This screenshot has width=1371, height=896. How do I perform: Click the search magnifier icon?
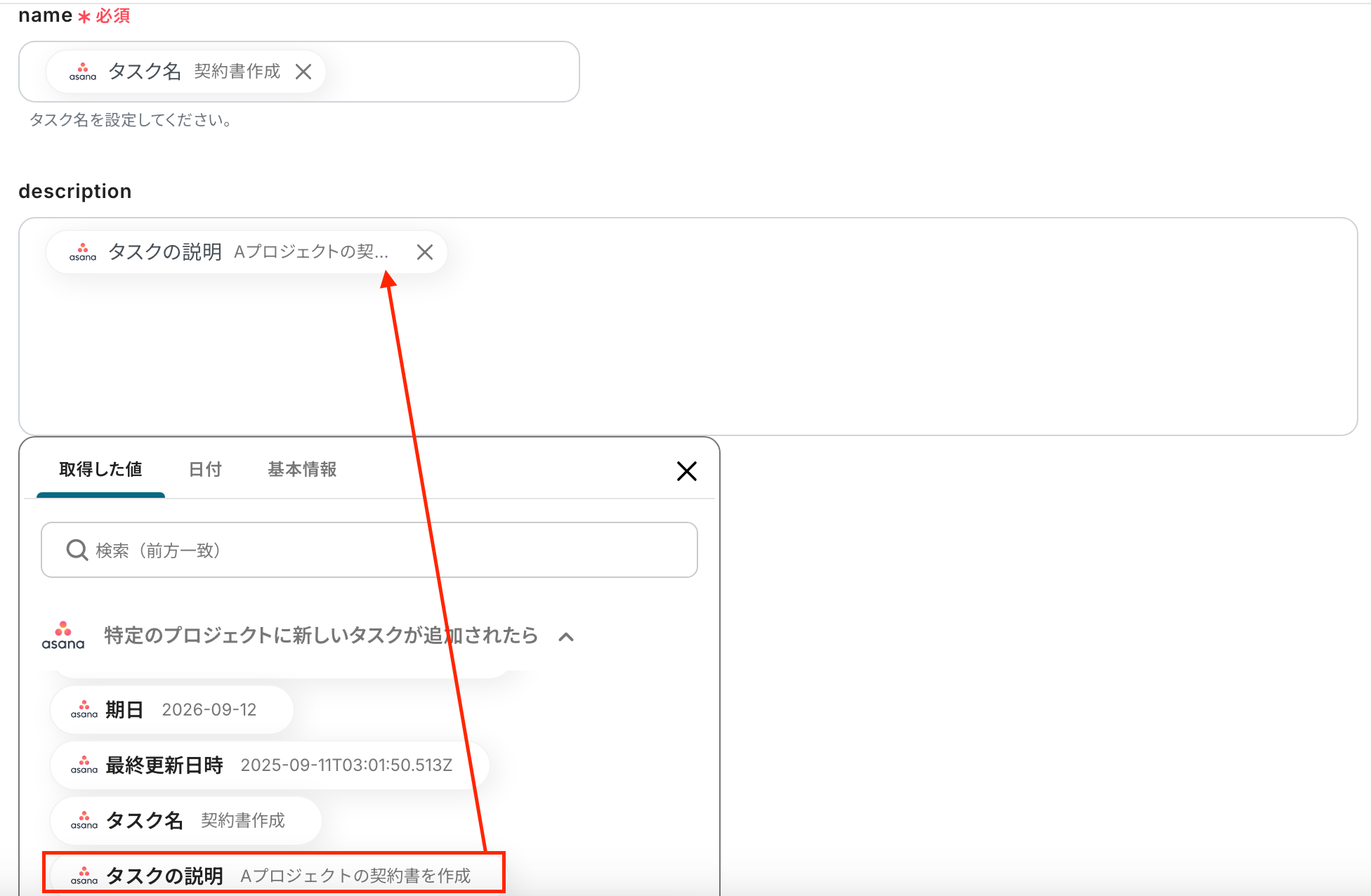click(x=77, y=550)
